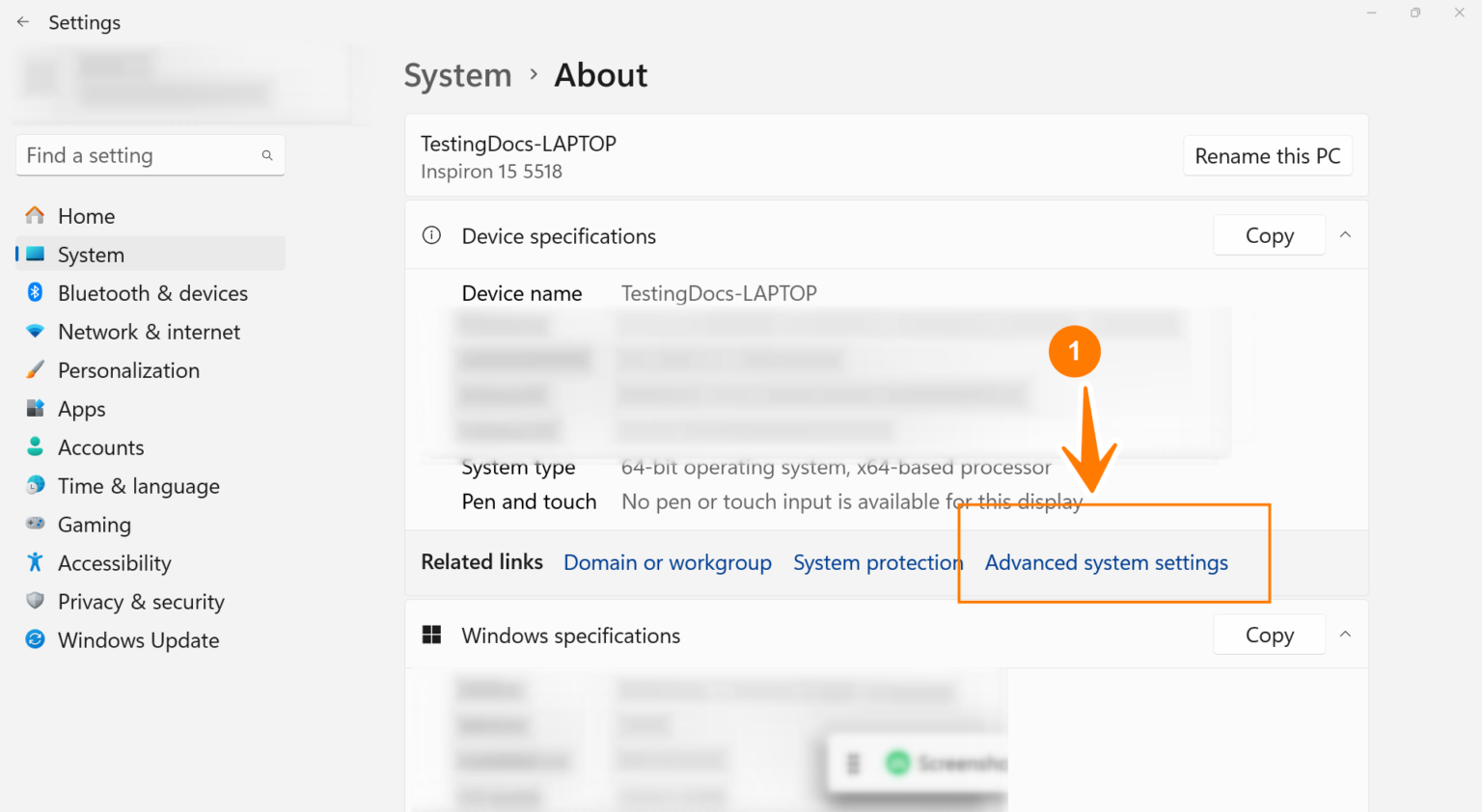The width and height of the screenshot is (1482, 812).
Task: Open Advanced system settings link
Action: point(1106,563)
